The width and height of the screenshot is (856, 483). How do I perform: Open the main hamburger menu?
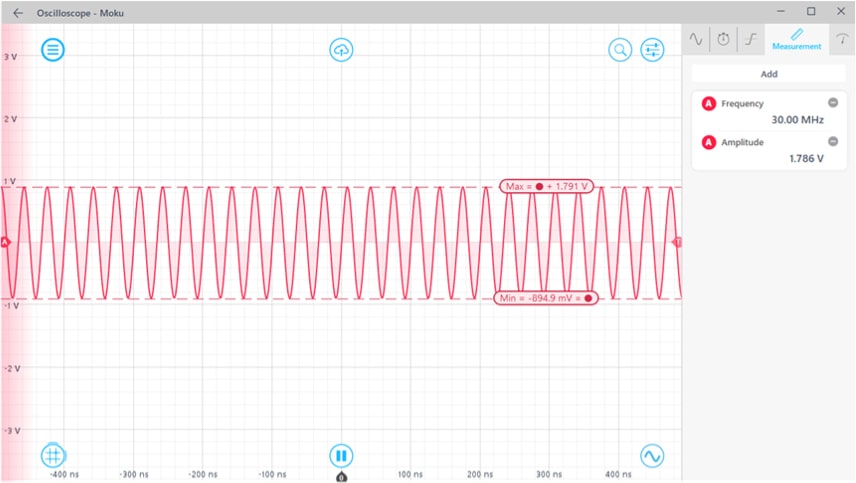tap(52, 50)
